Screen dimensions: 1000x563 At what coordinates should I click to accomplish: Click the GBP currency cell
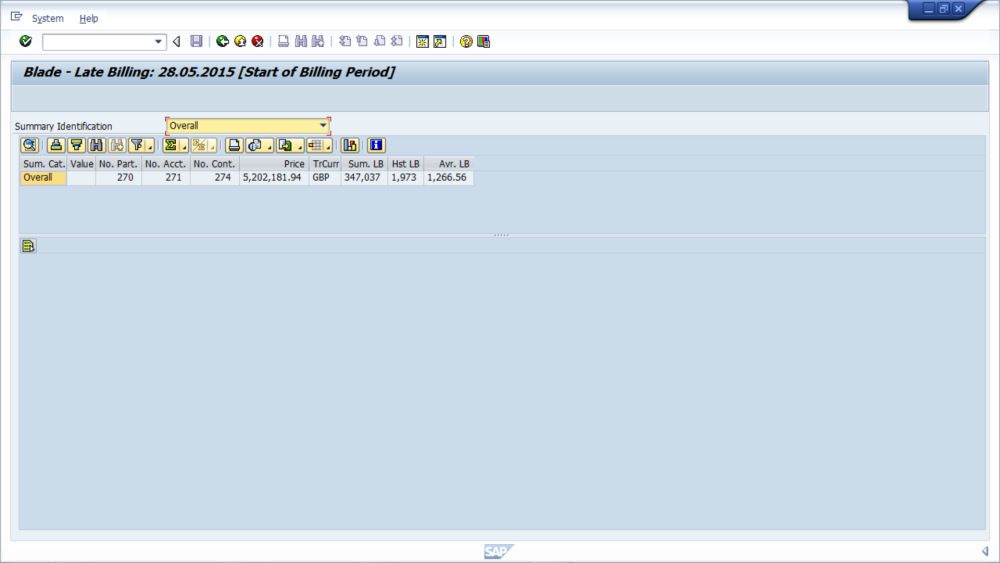(325, 178)
